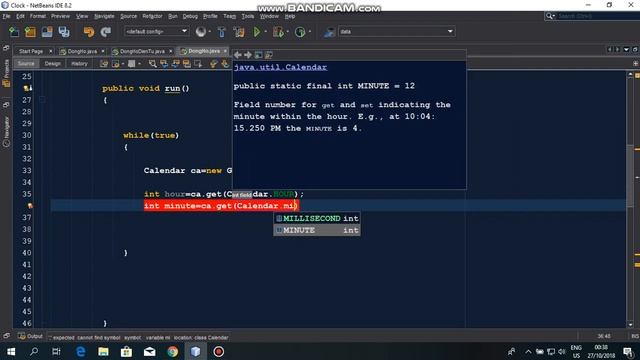This screenshot has width=640, height=360.
Task: Open source from Javadoc popup icon
Action: pos(269,55)
